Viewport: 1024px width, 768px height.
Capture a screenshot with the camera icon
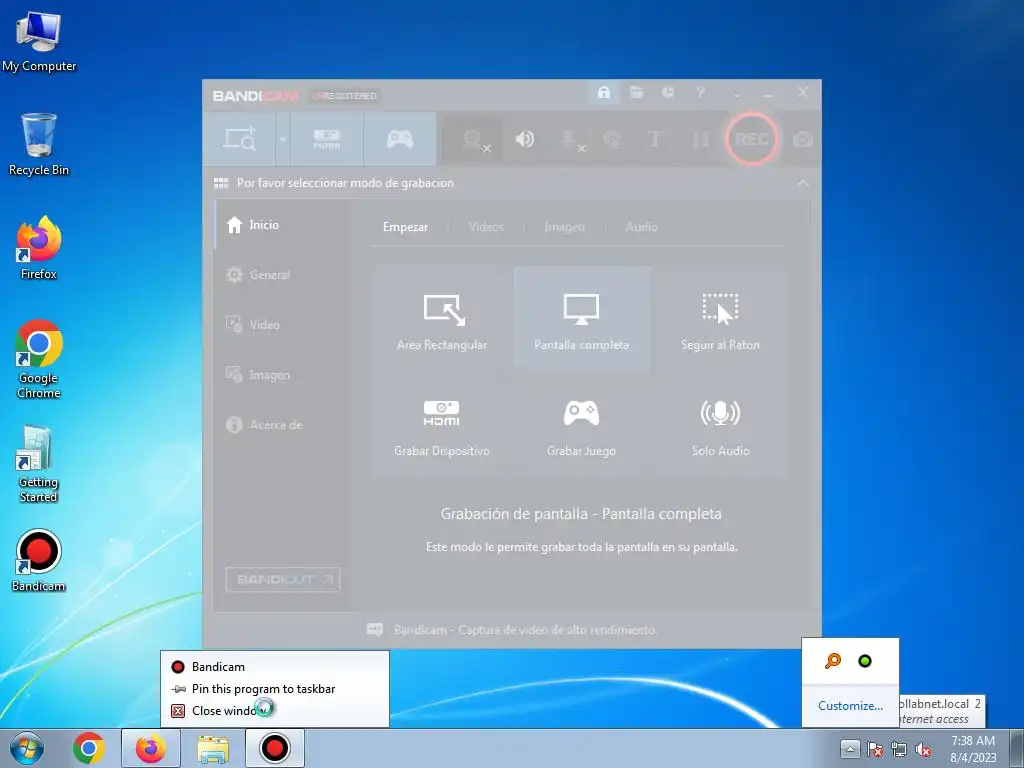coord(803,139)
